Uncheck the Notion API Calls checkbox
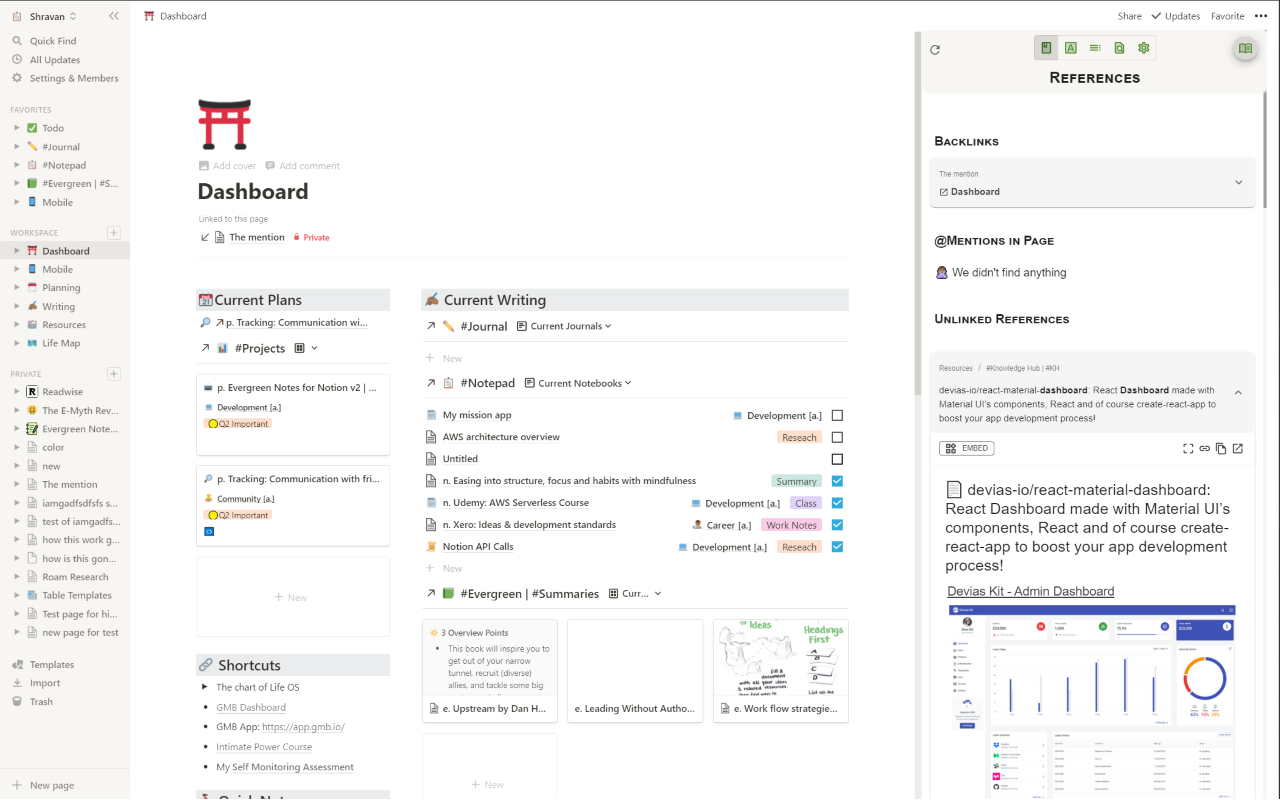1280x800 pixels. [x=838, y=547]
